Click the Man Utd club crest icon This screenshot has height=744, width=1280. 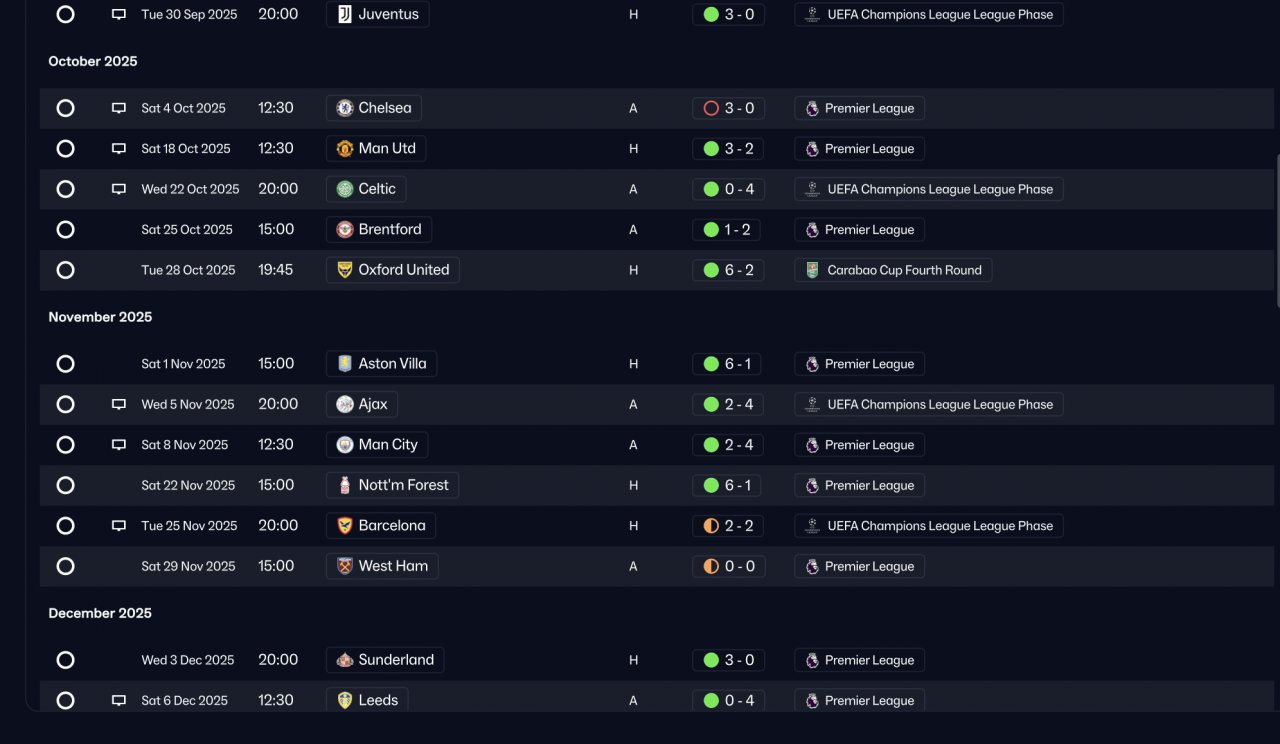click(x=345, y=149)
